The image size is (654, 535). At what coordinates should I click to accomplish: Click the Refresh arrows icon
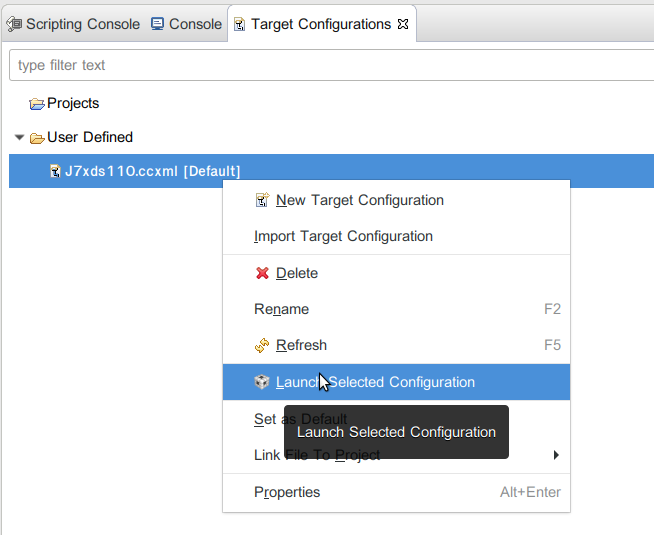coord(262,345)
